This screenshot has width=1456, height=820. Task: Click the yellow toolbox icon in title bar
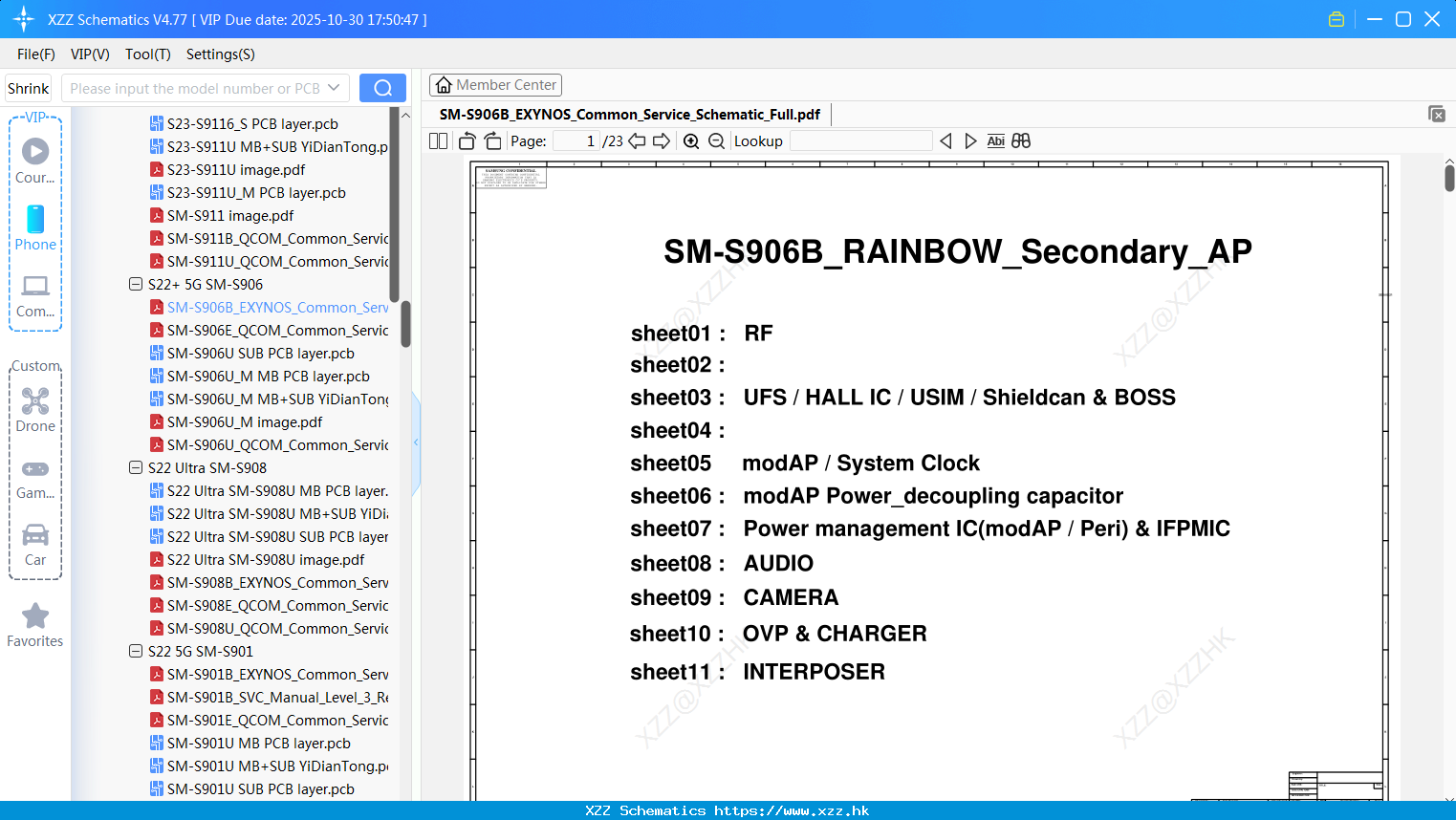click(1336, 19)
